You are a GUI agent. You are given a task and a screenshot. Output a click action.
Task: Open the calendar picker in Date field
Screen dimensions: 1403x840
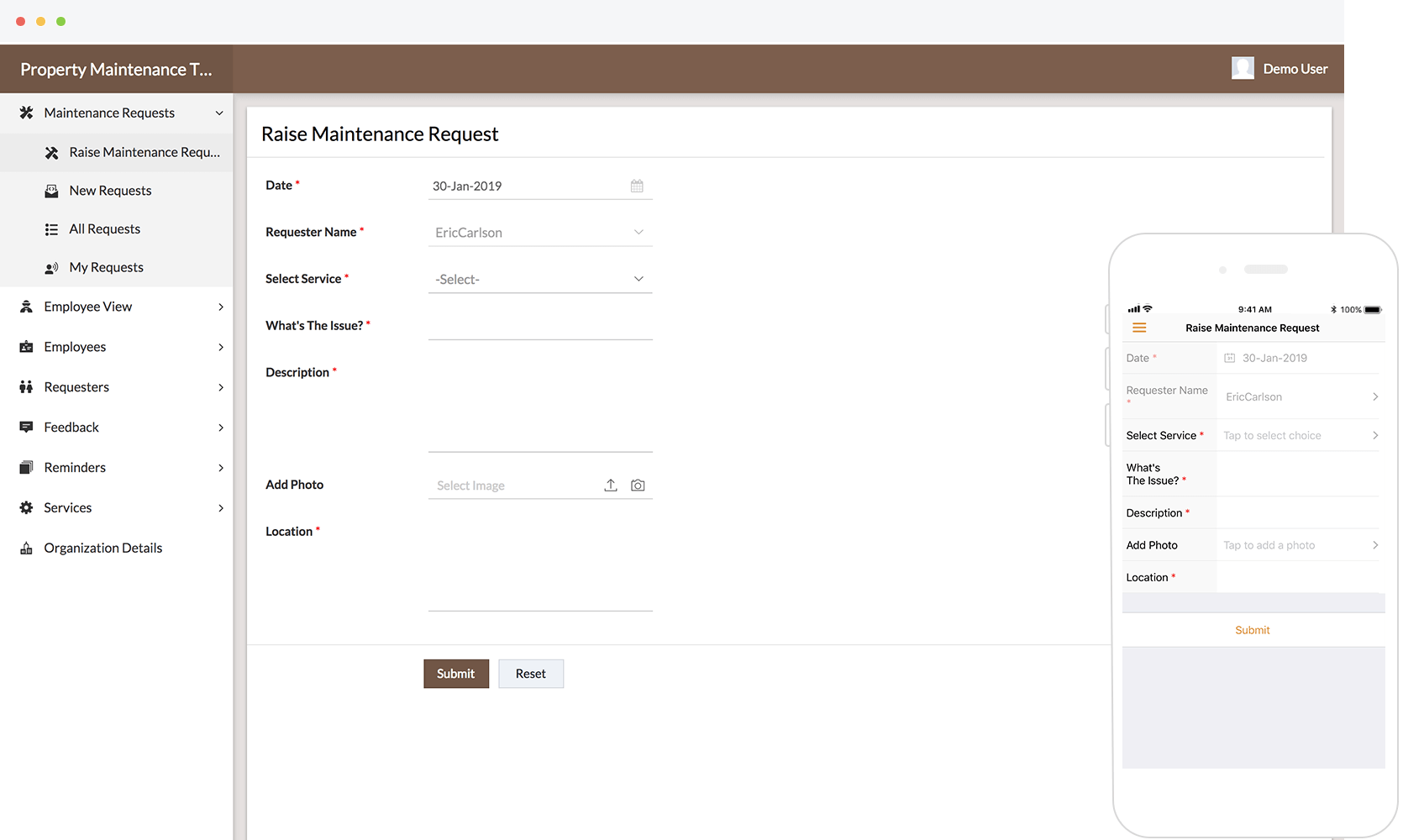tap(637, 186)
